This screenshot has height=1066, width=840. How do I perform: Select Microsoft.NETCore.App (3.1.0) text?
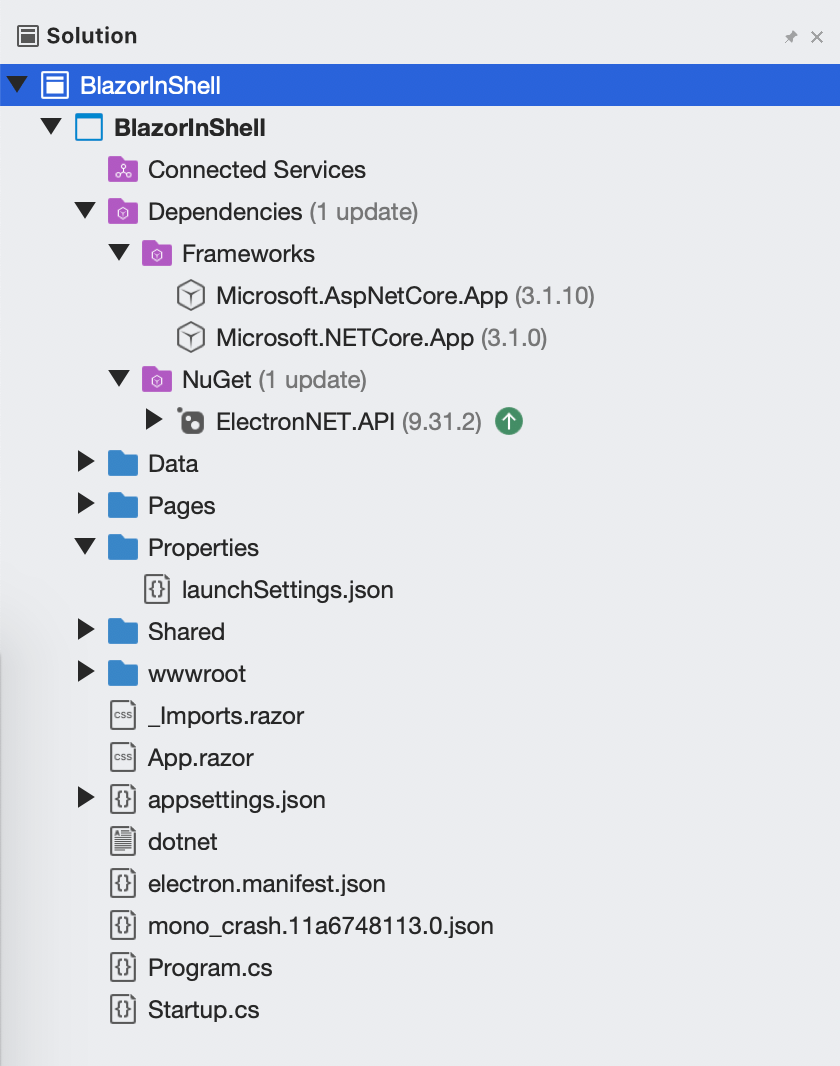click(x=381, y=339)
